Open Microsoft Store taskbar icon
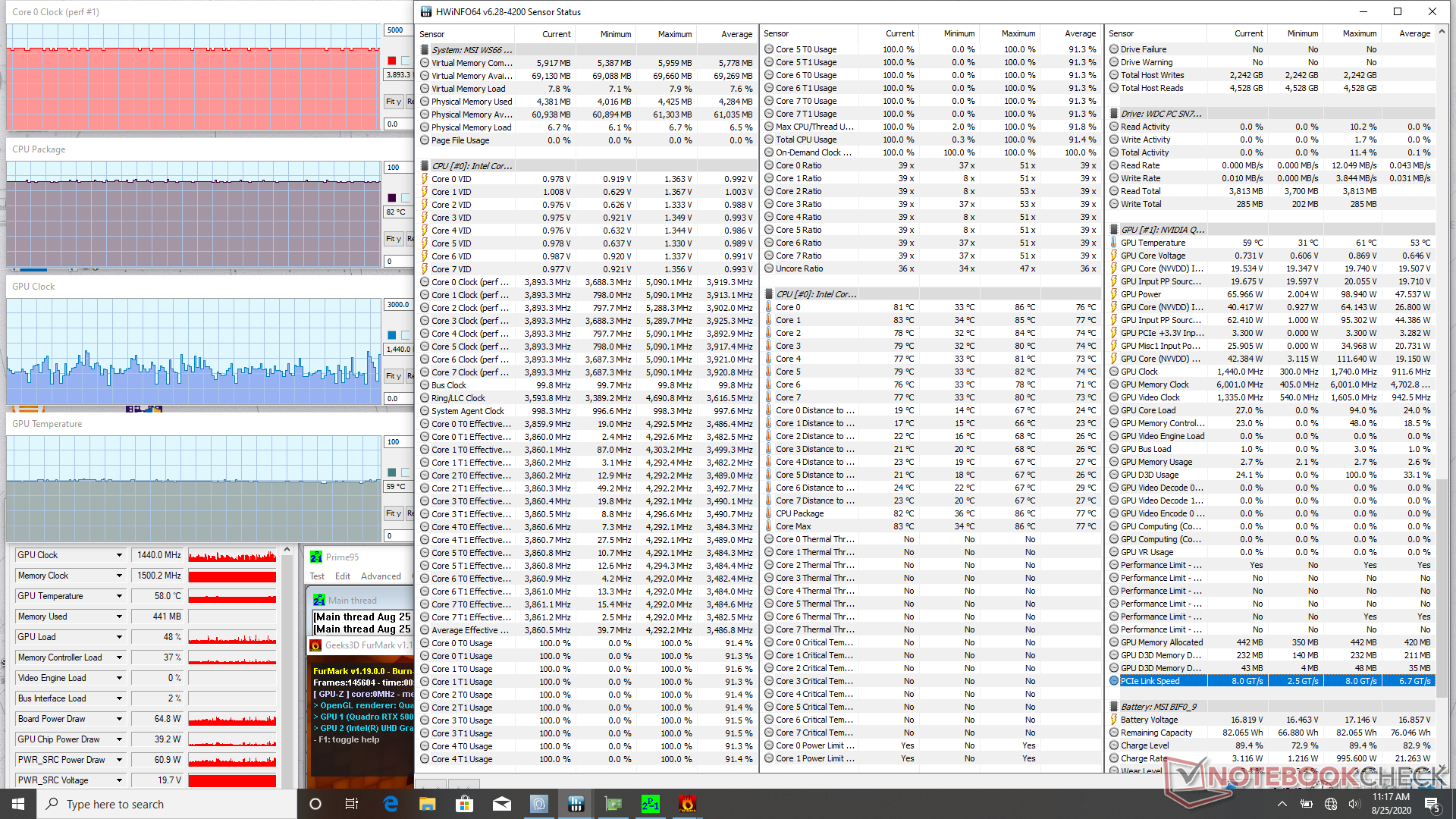 (x=464, y=804)
